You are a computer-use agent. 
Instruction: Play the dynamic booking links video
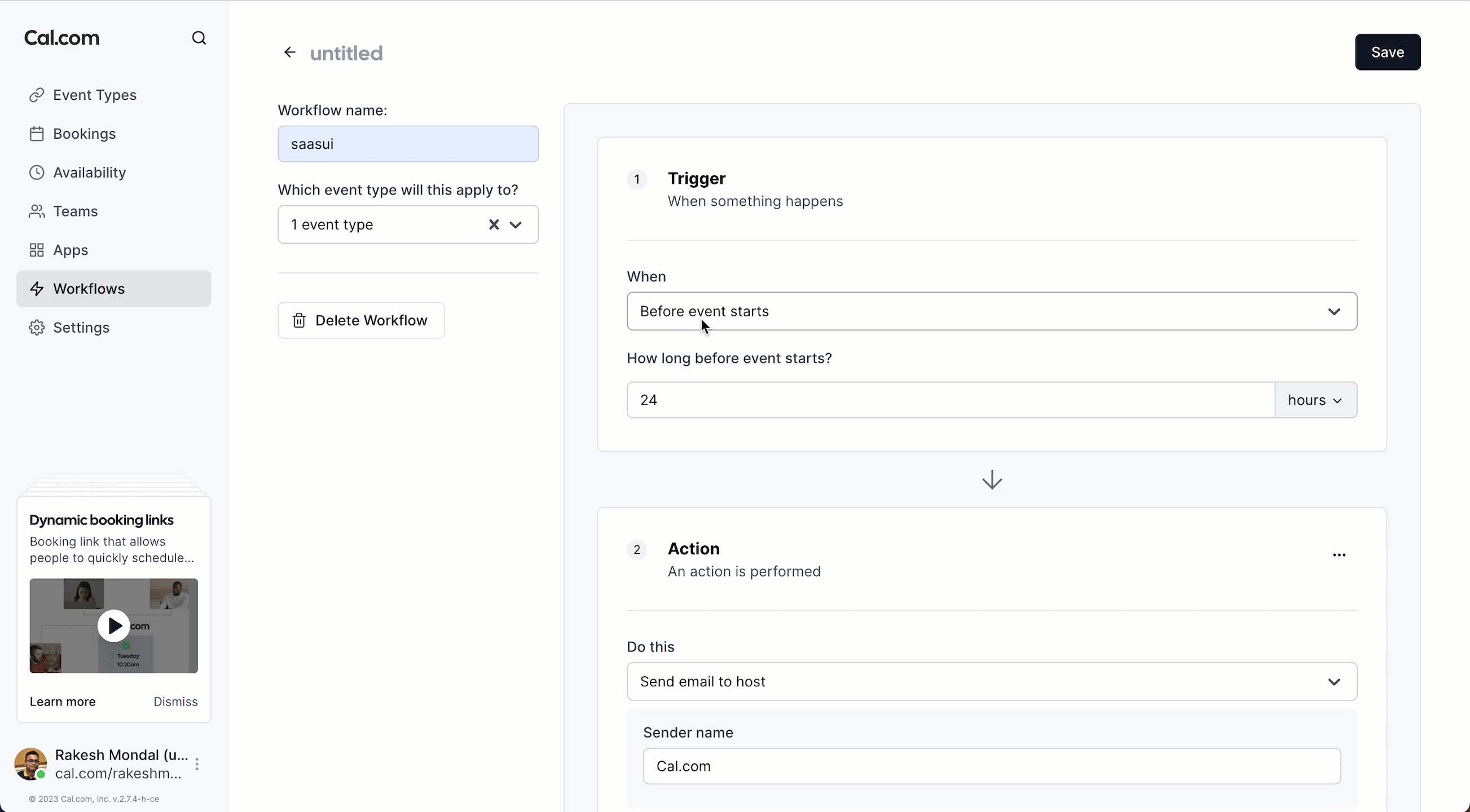(x=113, y=626)
